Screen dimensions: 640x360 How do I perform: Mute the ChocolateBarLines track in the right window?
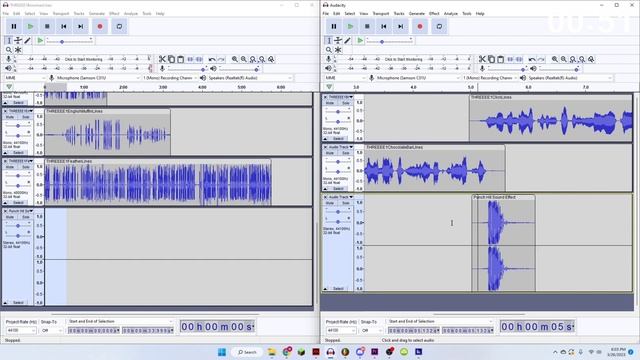tap(330, 153)
